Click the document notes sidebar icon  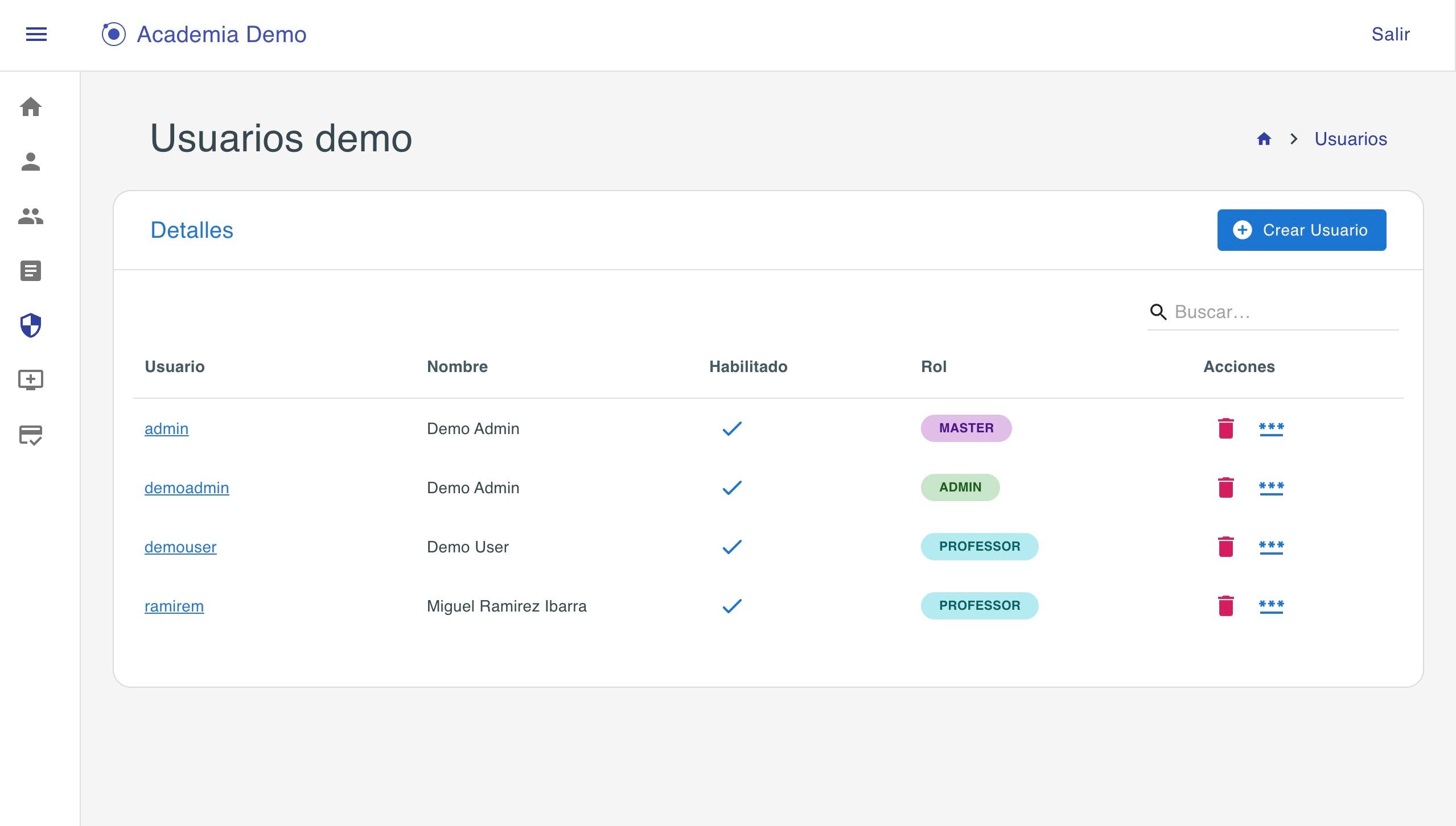31,271
